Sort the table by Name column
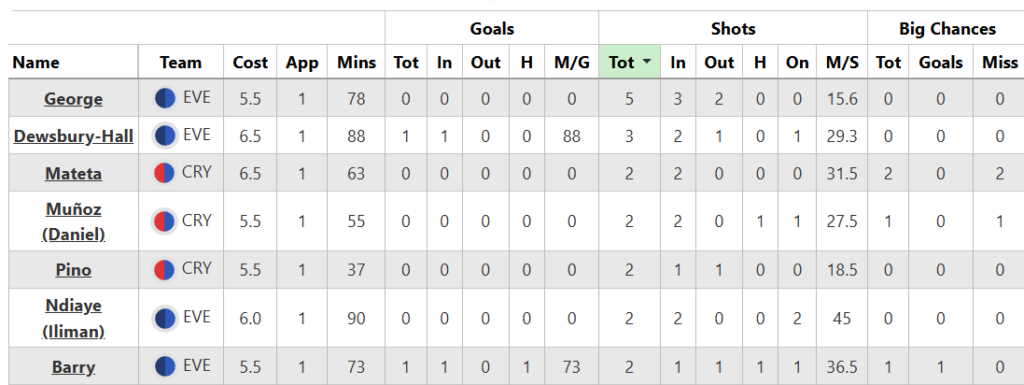 (36, 63)
